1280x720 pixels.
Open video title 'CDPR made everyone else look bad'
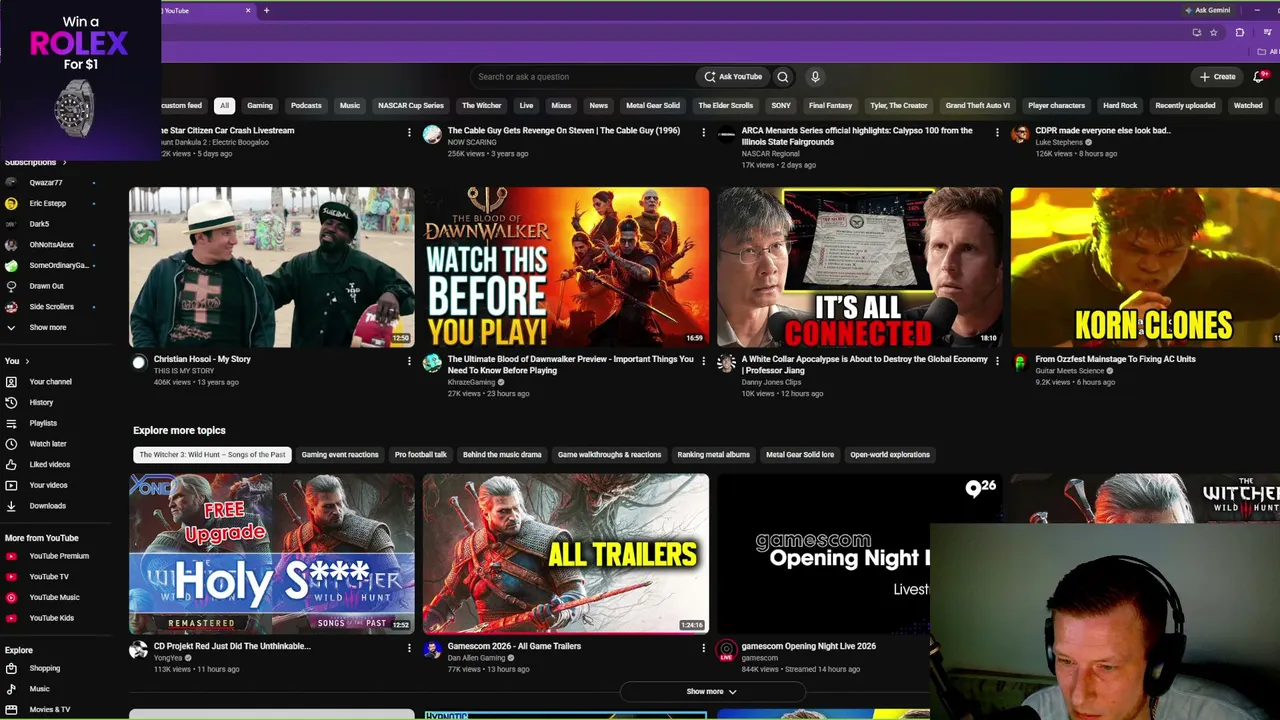click(1103, 131)
